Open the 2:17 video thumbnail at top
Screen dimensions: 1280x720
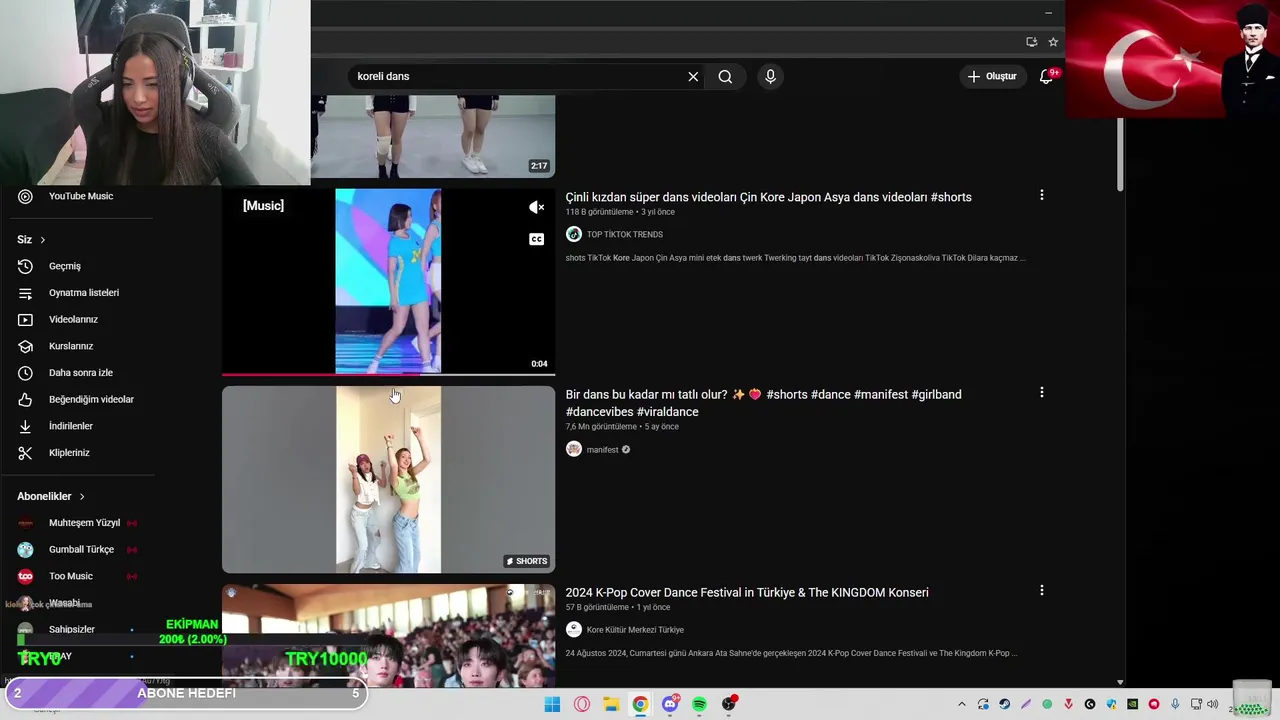click(432, 136)
